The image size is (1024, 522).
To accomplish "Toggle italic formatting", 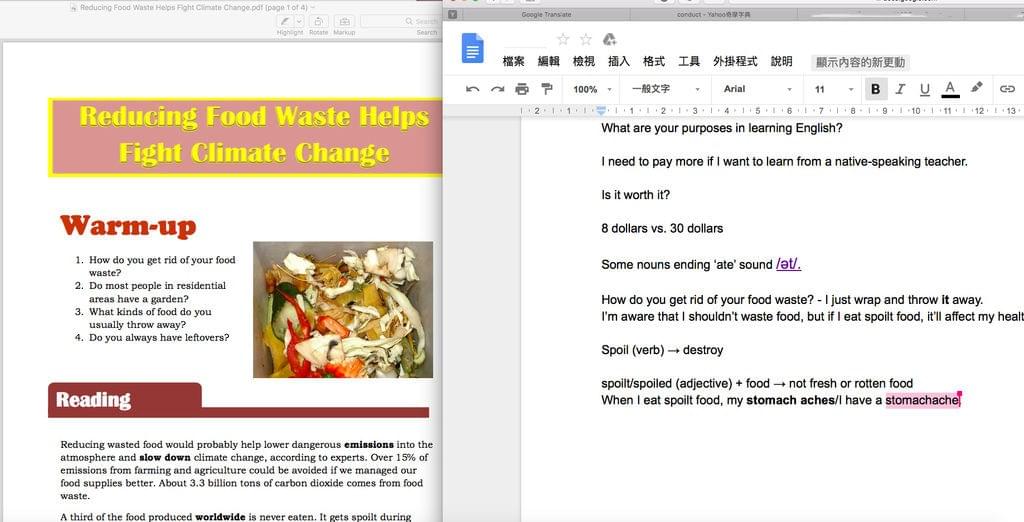I will (x=901, y=89).
